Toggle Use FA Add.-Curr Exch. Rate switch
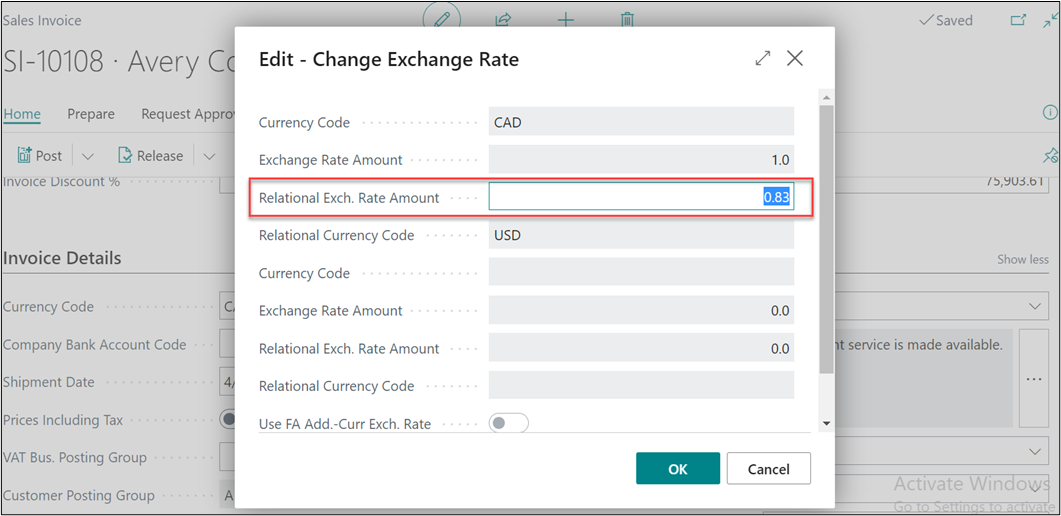This screenshot has width=1061, height=516. 508,423
